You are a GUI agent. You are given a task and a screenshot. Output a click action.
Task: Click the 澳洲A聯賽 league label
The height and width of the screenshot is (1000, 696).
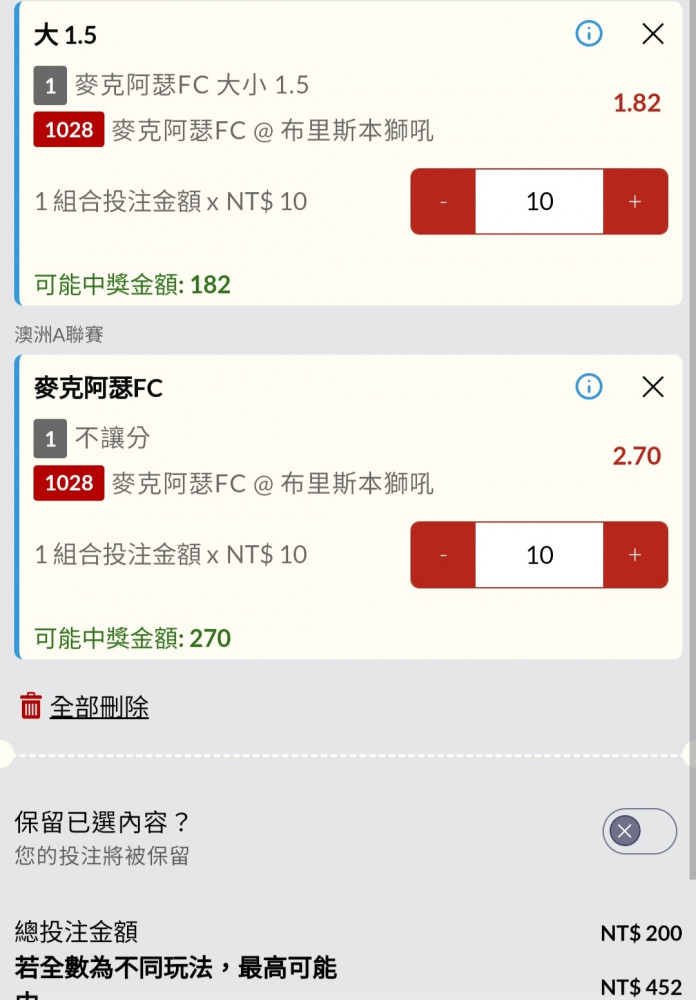pyautogui.click(x=59, y=334)
